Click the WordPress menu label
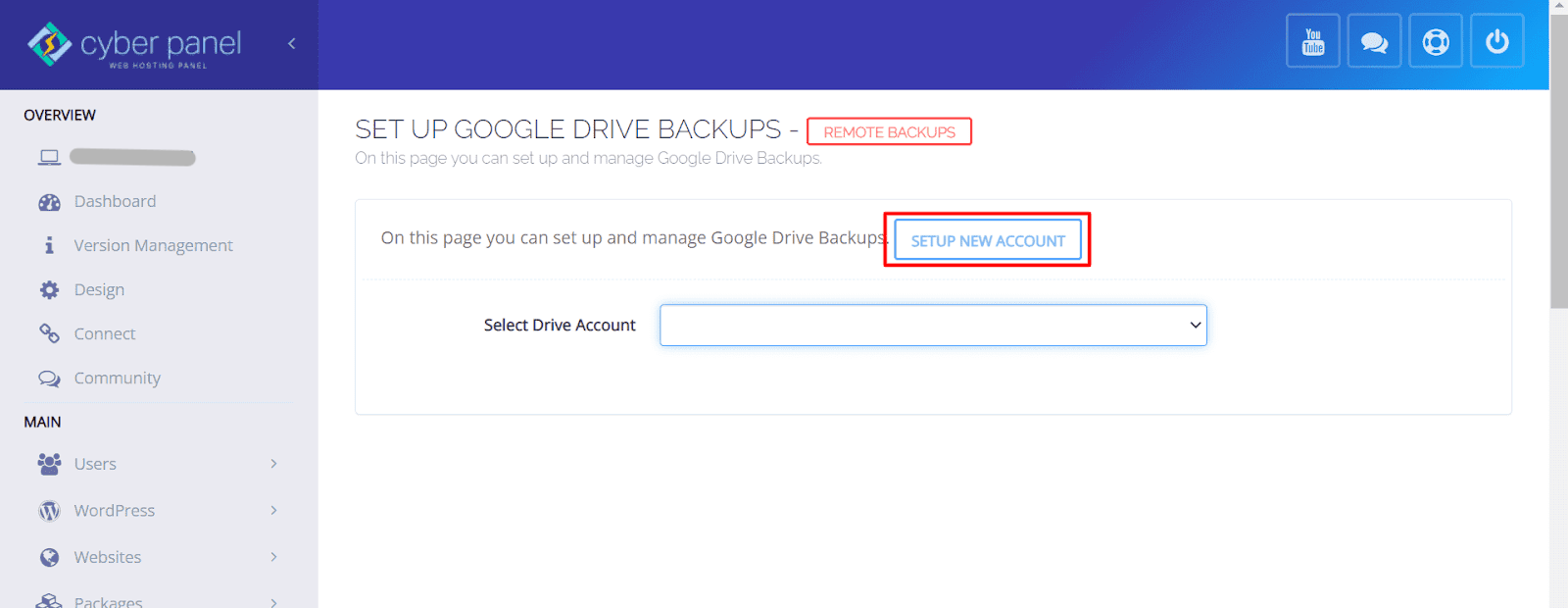Viewport: 1568px width, 608px height. (114, 510)
